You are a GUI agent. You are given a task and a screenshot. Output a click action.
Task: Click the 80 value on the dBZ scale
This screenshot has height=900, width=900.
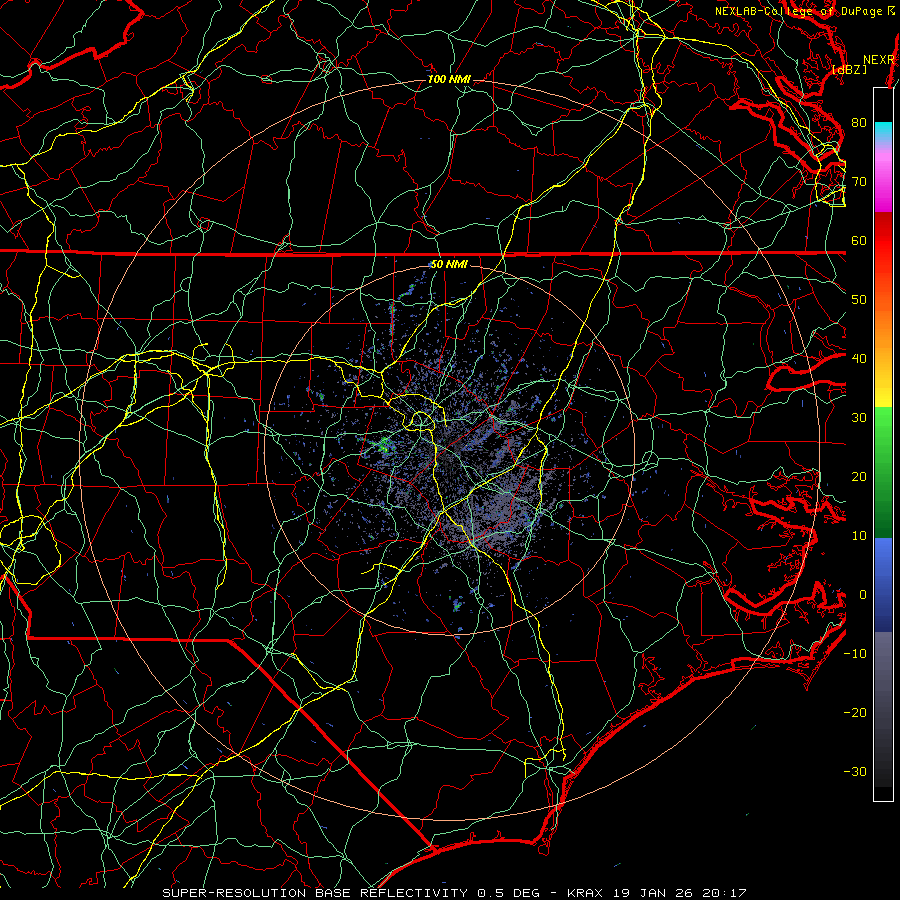coord(859,123)
